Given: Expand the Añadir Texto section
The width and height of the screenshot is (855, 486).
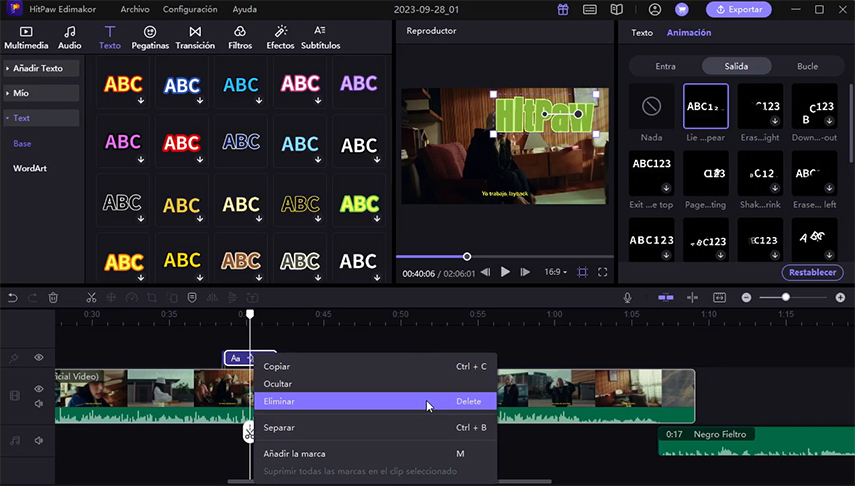Looking at the screenshot, I should click(x=41, y=68).
